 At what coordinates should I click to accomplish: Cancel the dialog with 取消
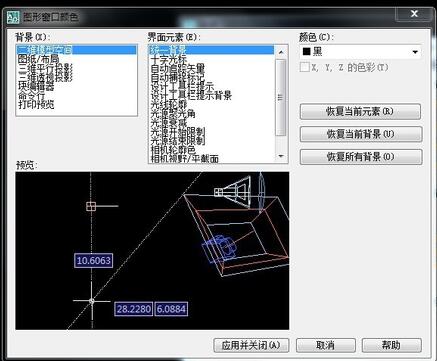pos(326,345)
